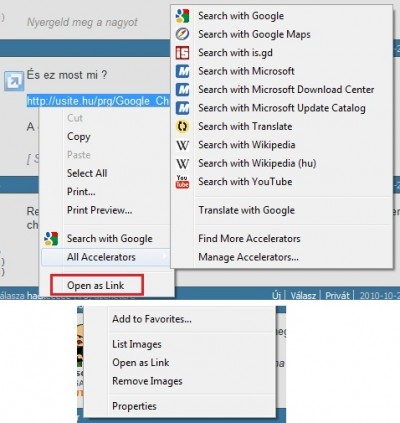
Task: Expand the All Accelerators submenu arrow
Action: click(164, 256)
